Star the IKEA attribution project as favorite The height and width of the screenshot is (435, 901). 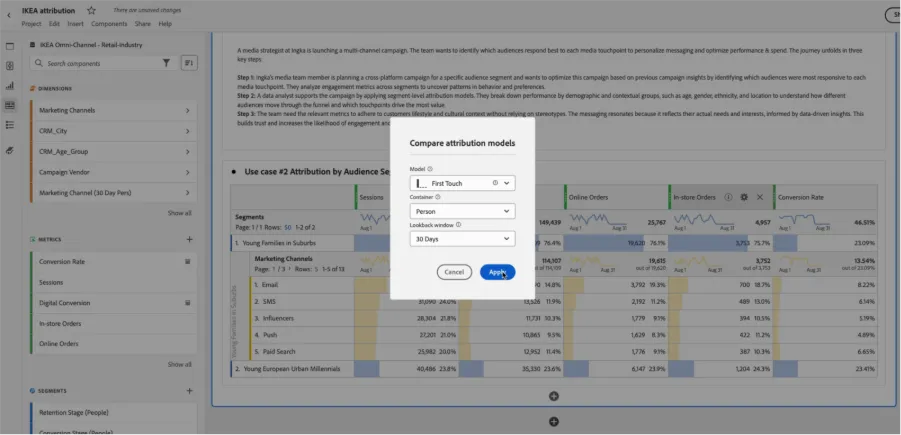coord(91,10)
